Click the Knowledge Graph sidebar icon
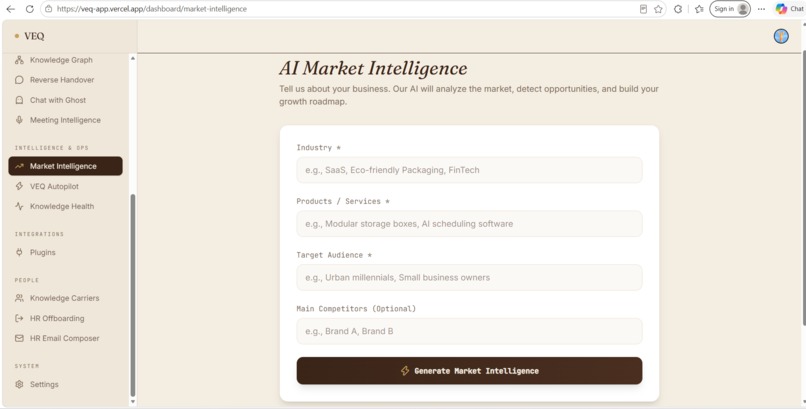 pyautogui.click(x=19, y=60)
